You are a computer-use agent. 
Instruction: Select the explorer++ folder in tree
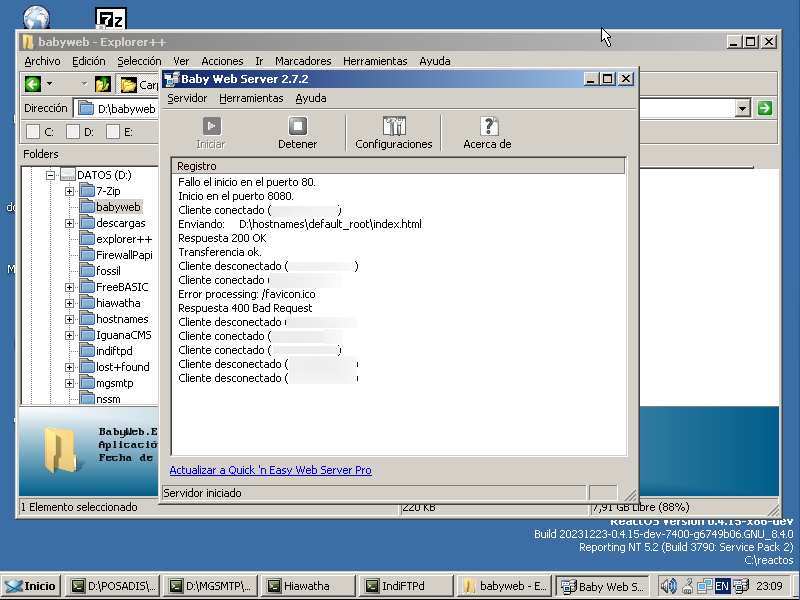tap(124, 239)
